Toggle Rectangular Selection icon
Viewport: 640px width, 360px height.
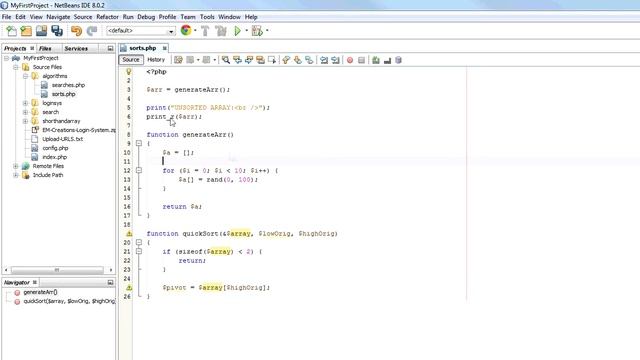coord(272,60)
